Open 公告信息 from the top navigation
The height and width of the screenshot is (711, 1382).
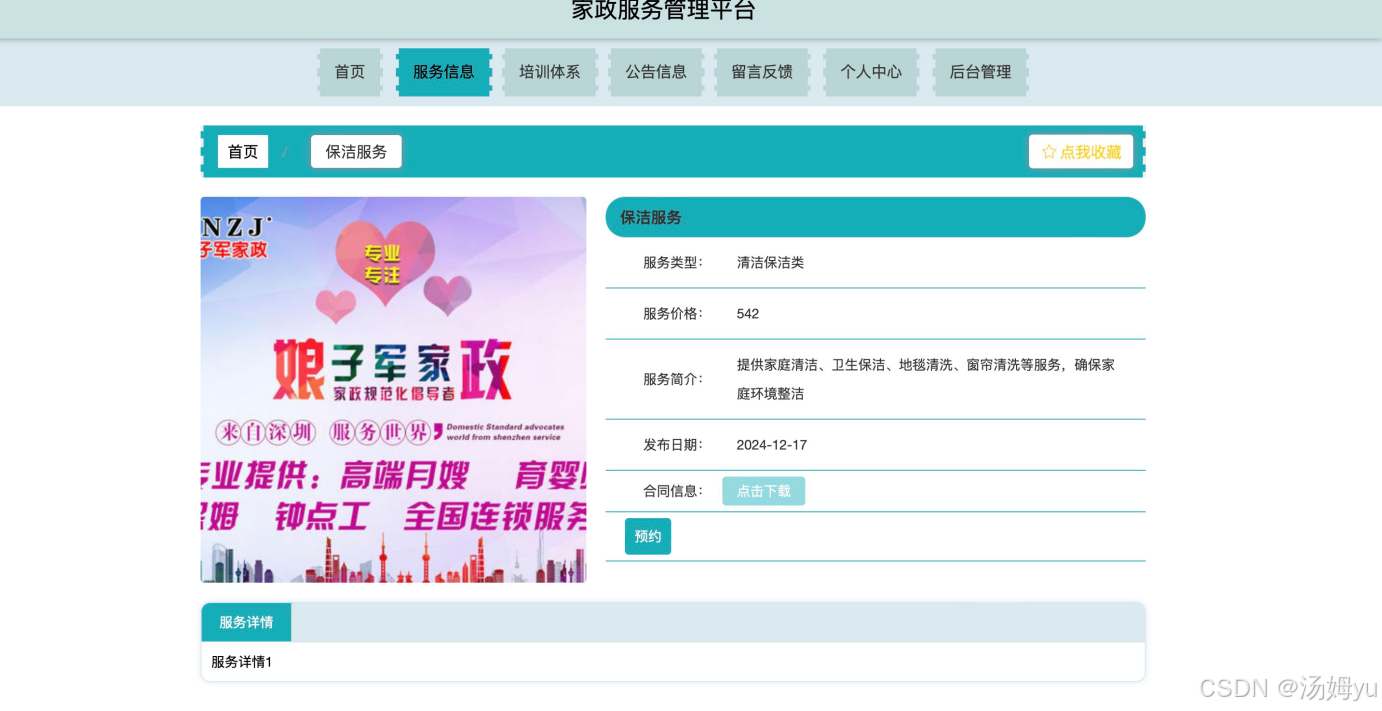pyautogui.click(x=656, y=72)
